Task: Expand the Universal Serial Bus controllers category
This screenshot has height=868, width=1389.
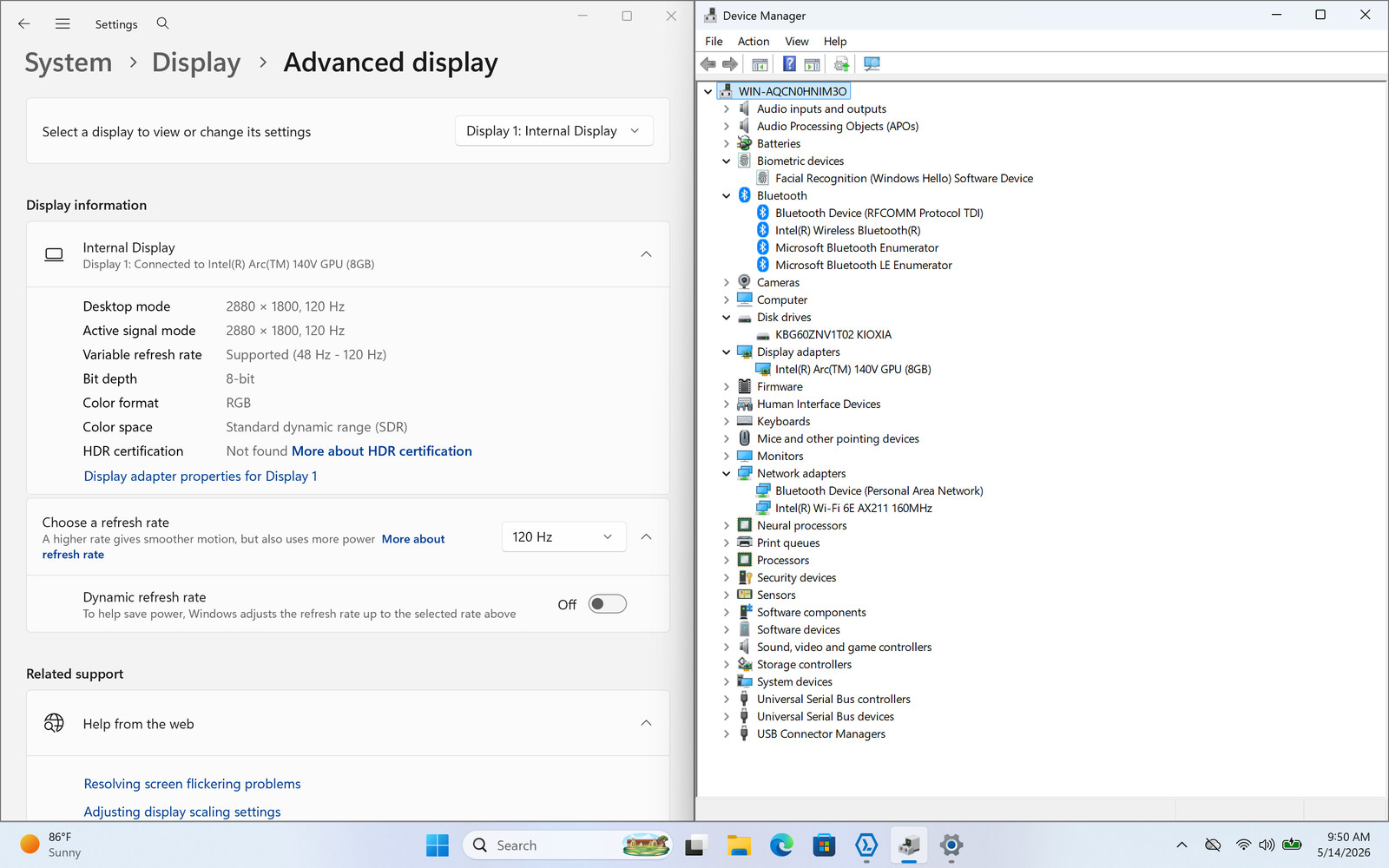Action: 727,699
